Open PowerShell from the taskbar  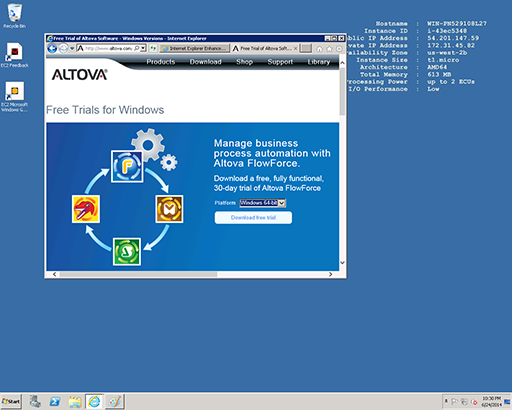(55, 401)
